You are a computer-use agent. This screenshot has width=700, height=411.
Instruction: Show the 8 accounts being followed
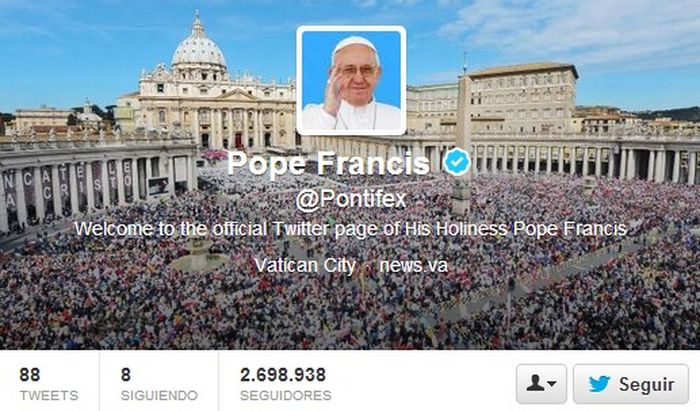[x=126, y=375]
